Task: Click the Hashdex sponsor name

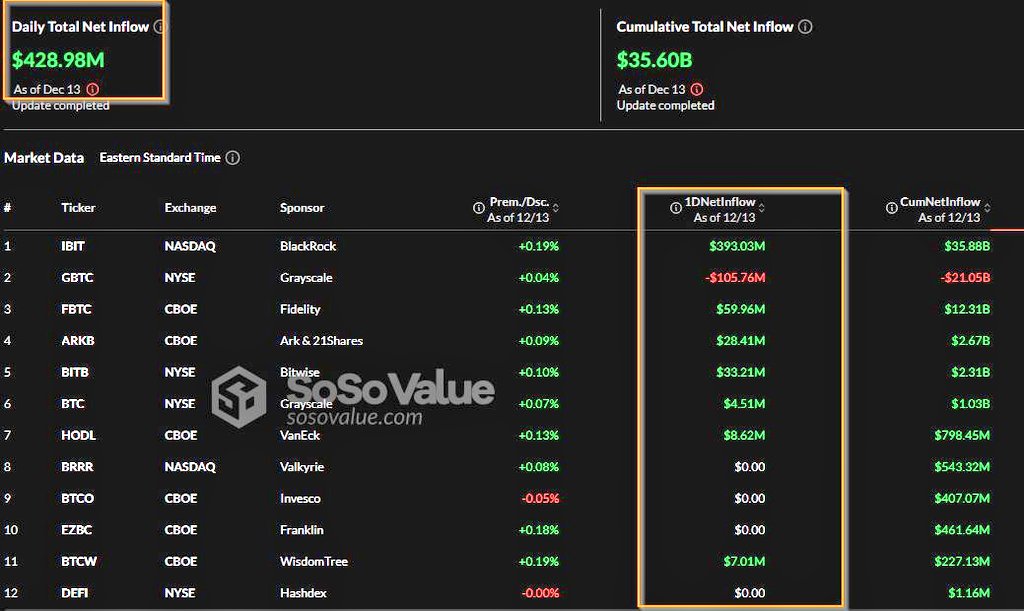Action: pyautogui.click(x=303, y=593)
